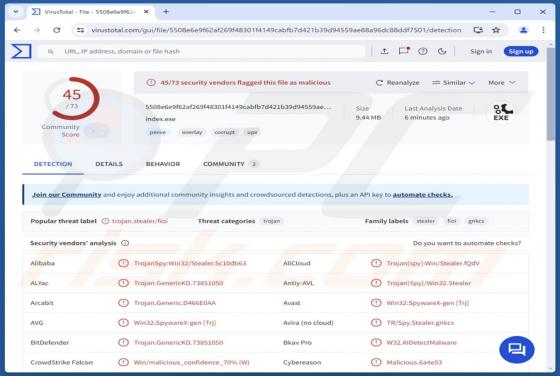Open the browser tab list chevron
This screenshot has width=560, height=376.
tap(16, 11)
